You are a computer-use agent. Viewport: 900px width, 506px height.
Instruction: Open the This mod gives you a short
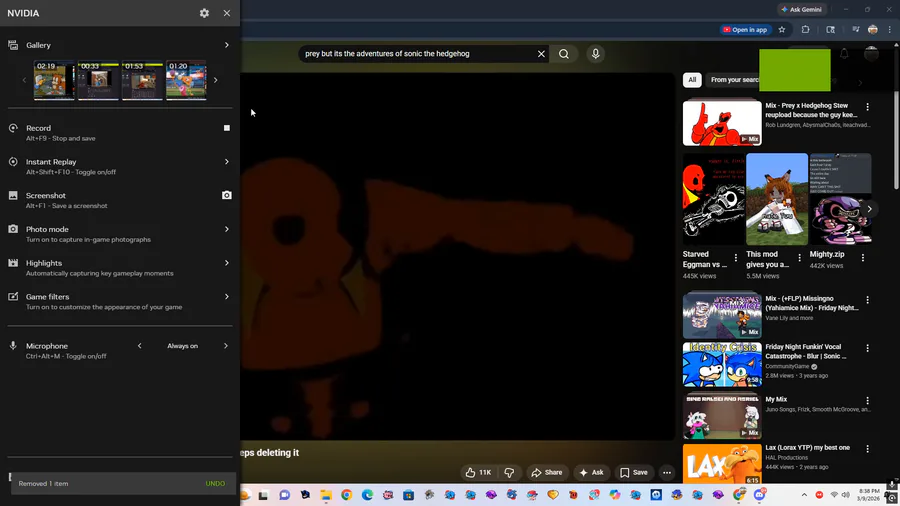[777, 199]
